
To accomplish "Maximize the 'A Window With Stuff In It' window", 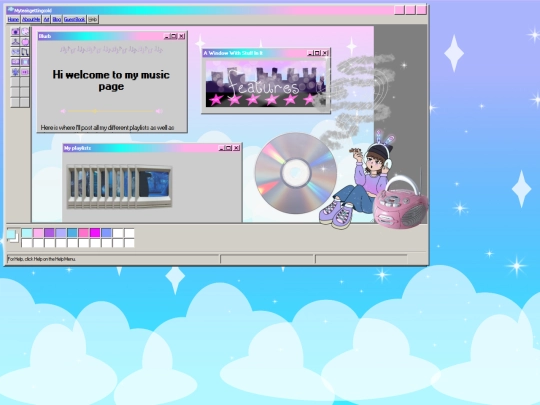I will (317, 53).
